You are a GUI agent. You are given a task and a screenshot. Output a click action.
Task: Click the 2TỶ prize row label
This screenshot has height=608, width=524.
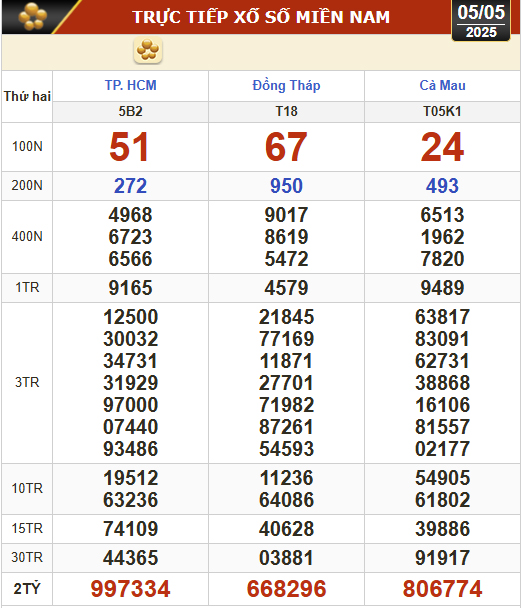(x=27, y=589)
